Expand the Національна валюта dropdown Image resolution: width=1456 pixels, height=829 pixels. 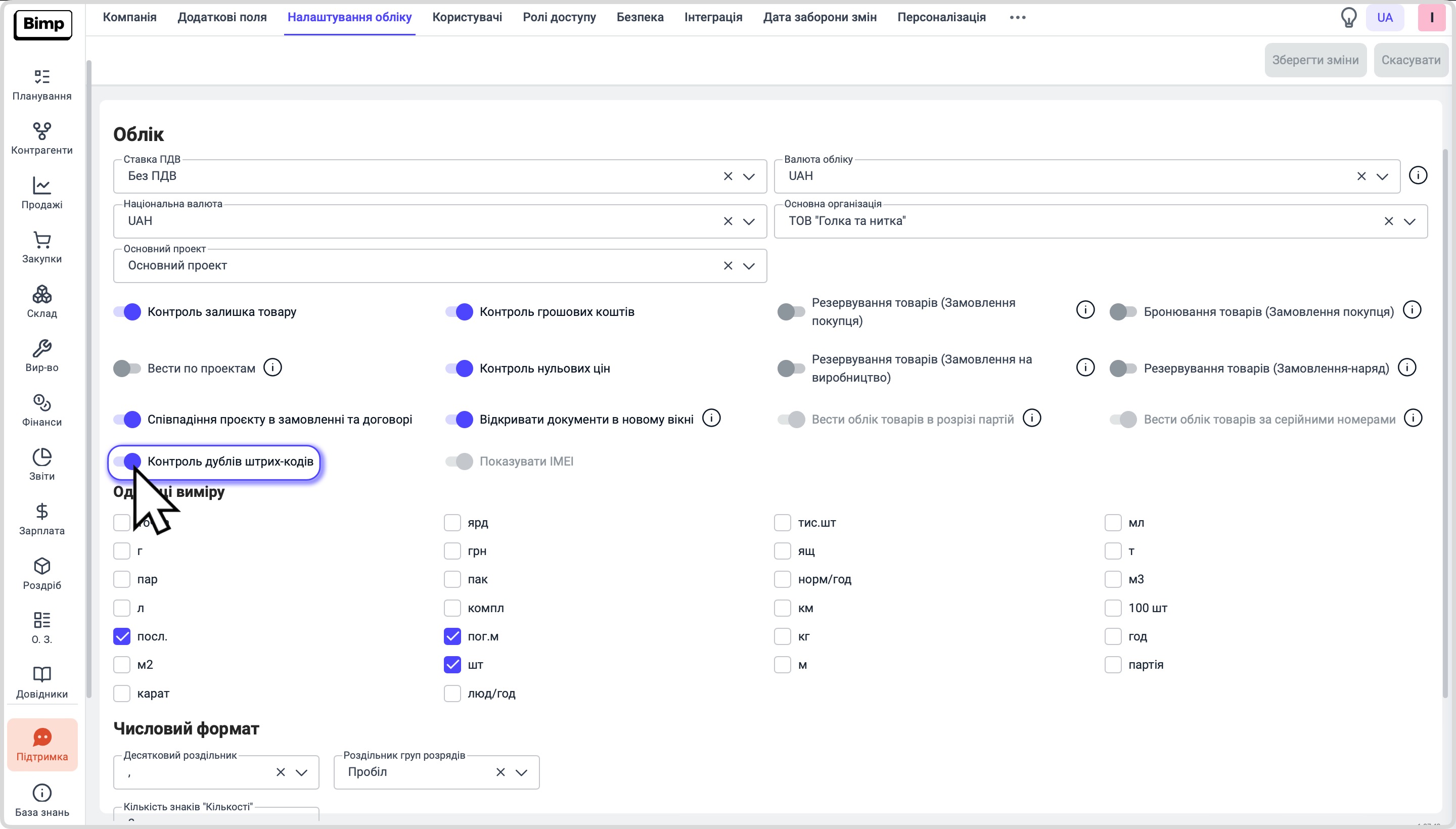pos(749,221)
